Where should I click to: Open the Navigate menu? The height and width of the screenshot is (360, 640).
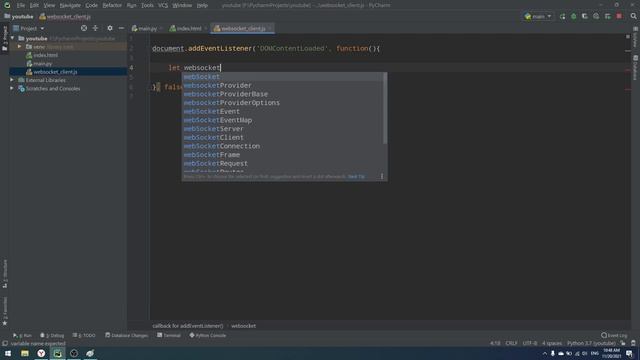pos(70,5)
